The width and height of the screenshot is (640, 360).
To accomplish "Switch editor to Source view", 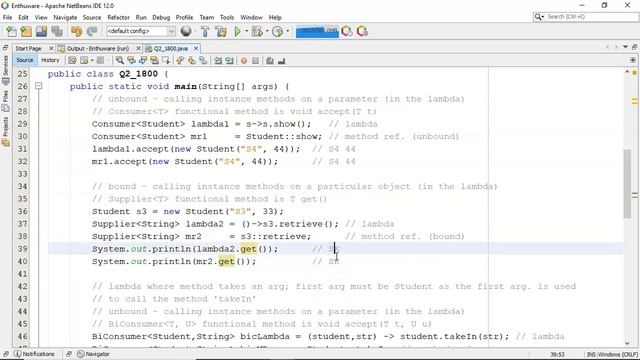I will pyautogui.click(x=24, y=60).
